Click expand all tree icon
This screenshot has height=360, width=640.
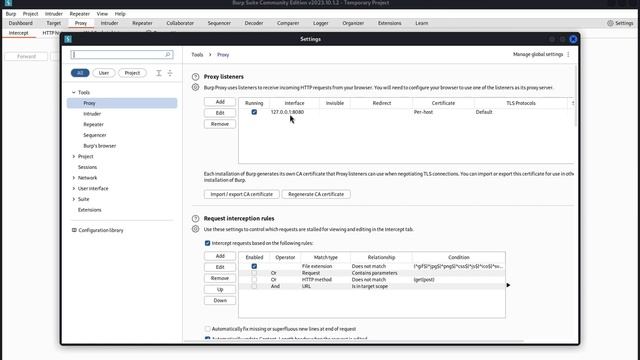click(x=159, y=73)
